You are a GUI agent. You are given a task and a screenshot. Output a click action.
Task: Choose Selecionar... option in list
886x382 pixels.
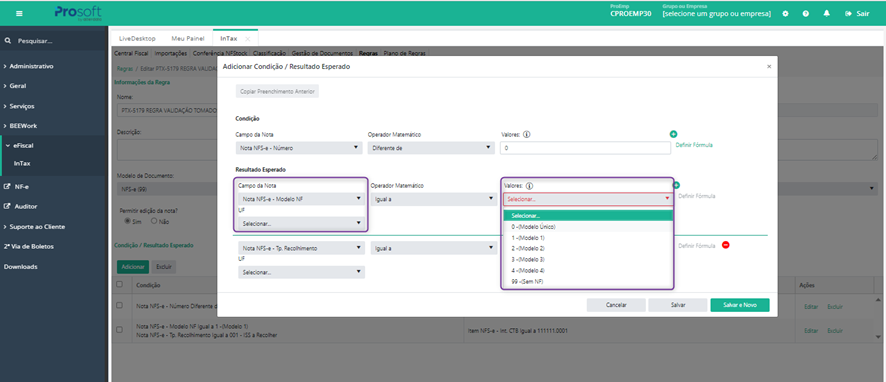588,215
